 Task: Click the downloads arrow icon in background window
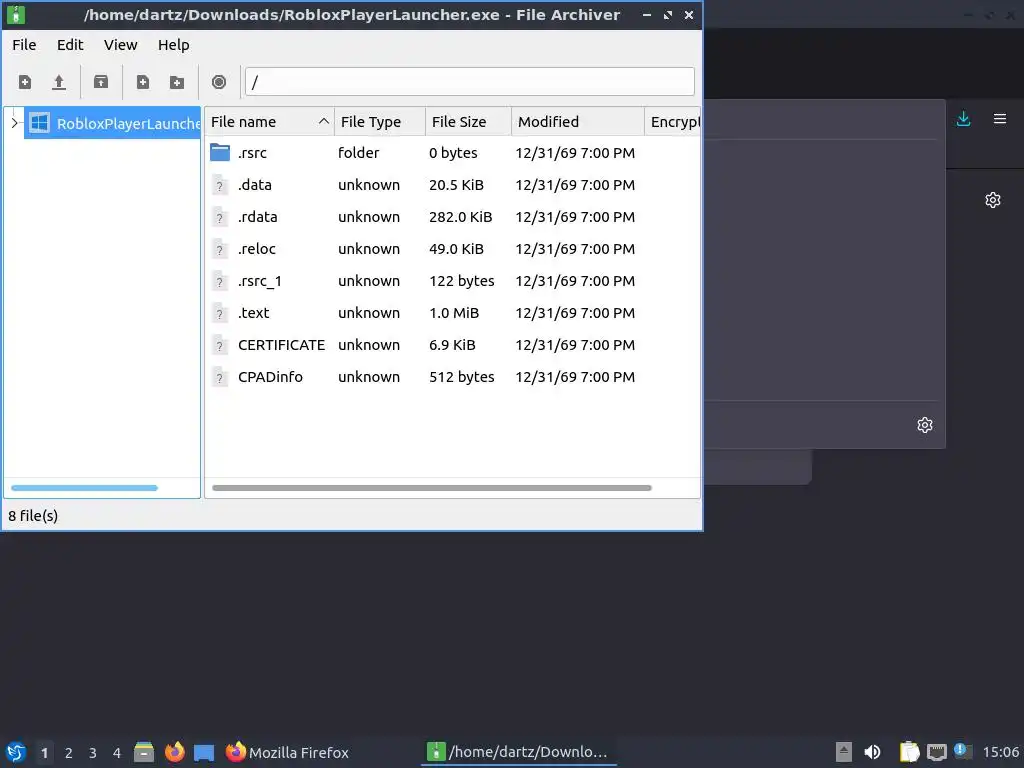963,119
